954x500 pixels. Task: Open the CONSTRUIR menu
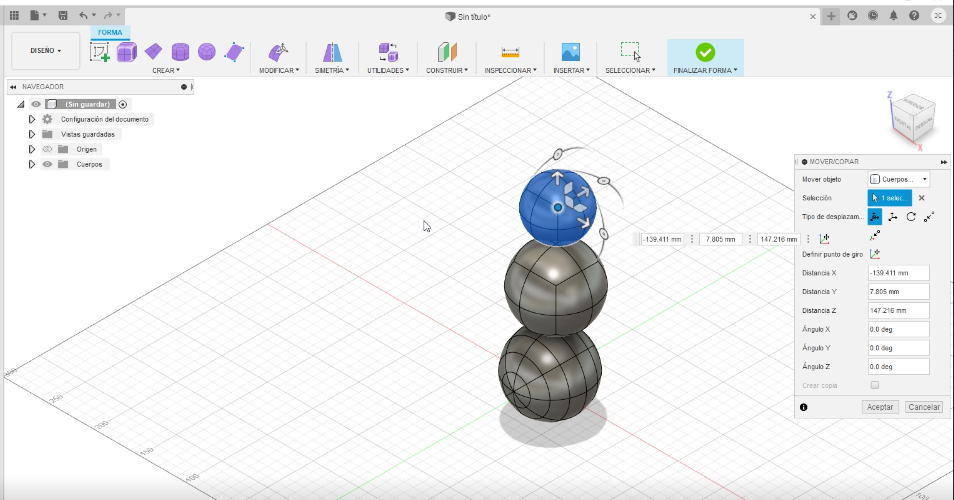tap(447, 71)
